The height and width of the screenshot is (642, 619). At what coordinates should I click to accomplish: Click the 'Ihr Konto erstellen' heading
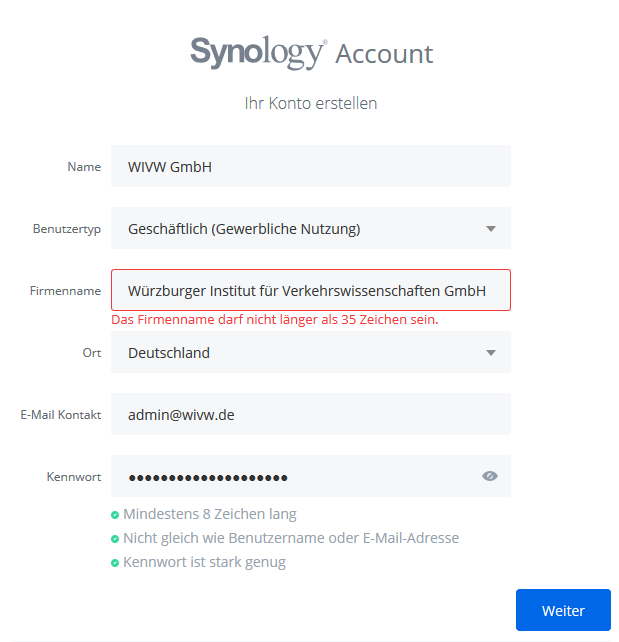(311, 103)
